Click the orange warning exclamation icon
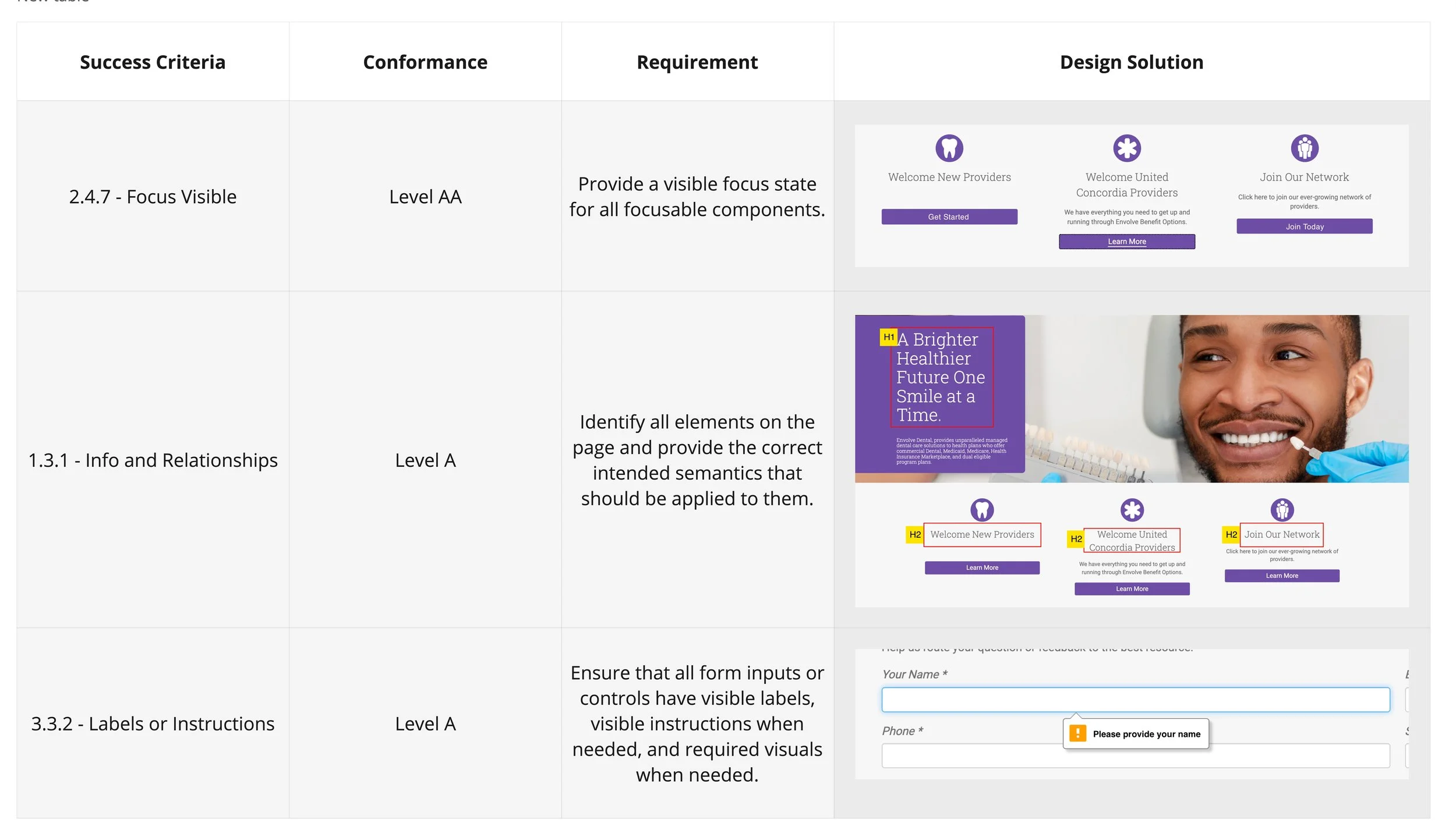Image resolution: width=1456 pixels, height=837 pixels. (1077, 733)
